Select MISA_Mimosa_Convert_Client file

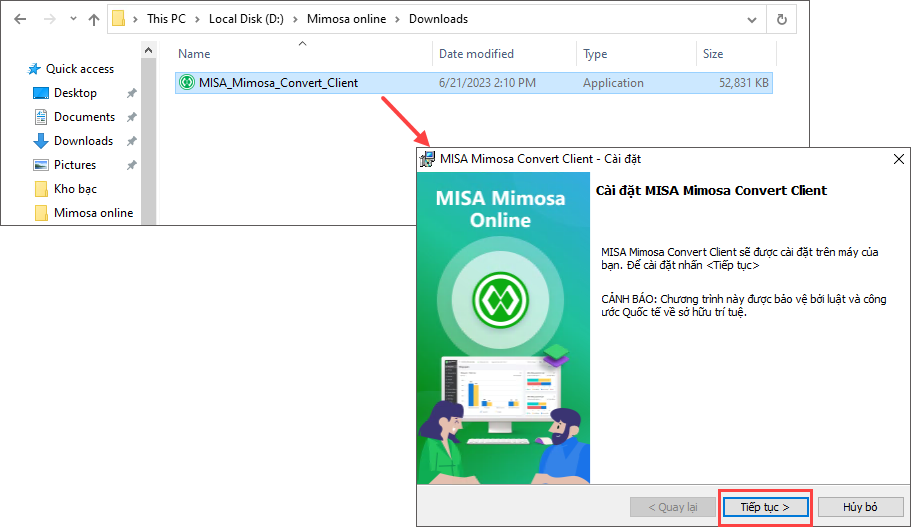[474, 83]
